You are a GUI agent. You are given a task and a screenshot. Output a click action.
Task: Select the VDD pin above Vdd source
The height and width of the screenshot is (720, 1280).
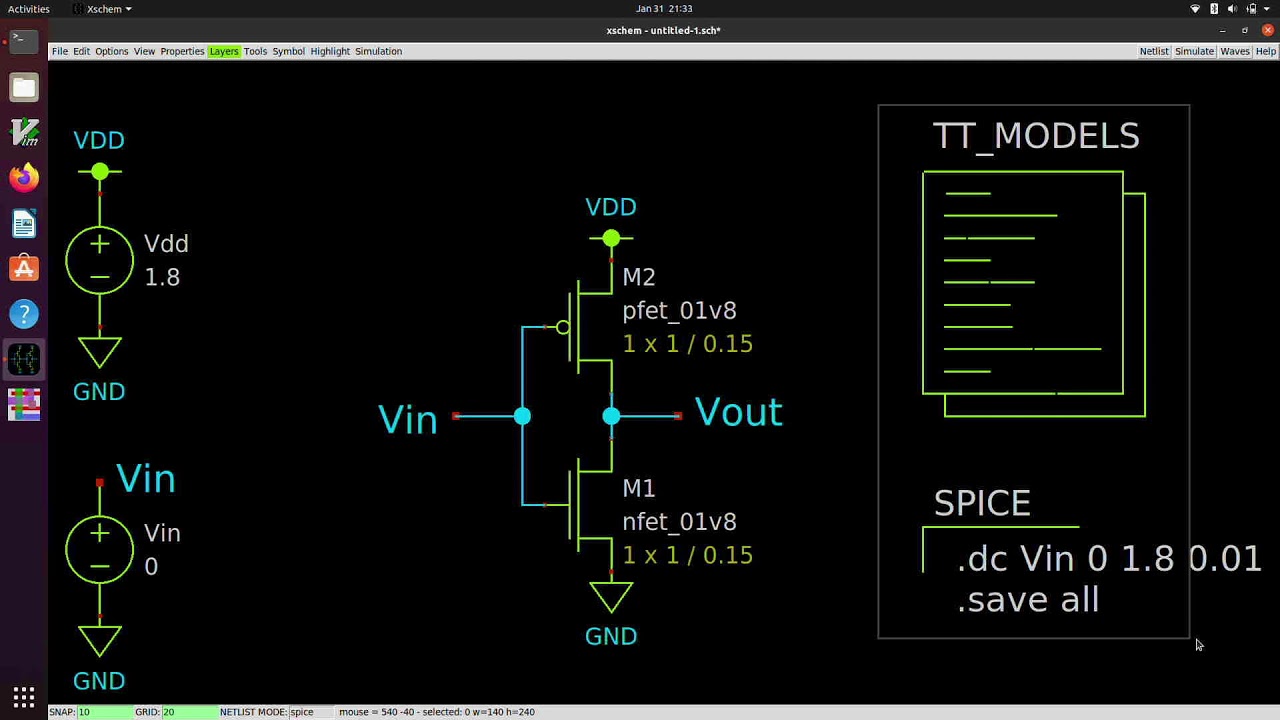(x=99, y=172)
